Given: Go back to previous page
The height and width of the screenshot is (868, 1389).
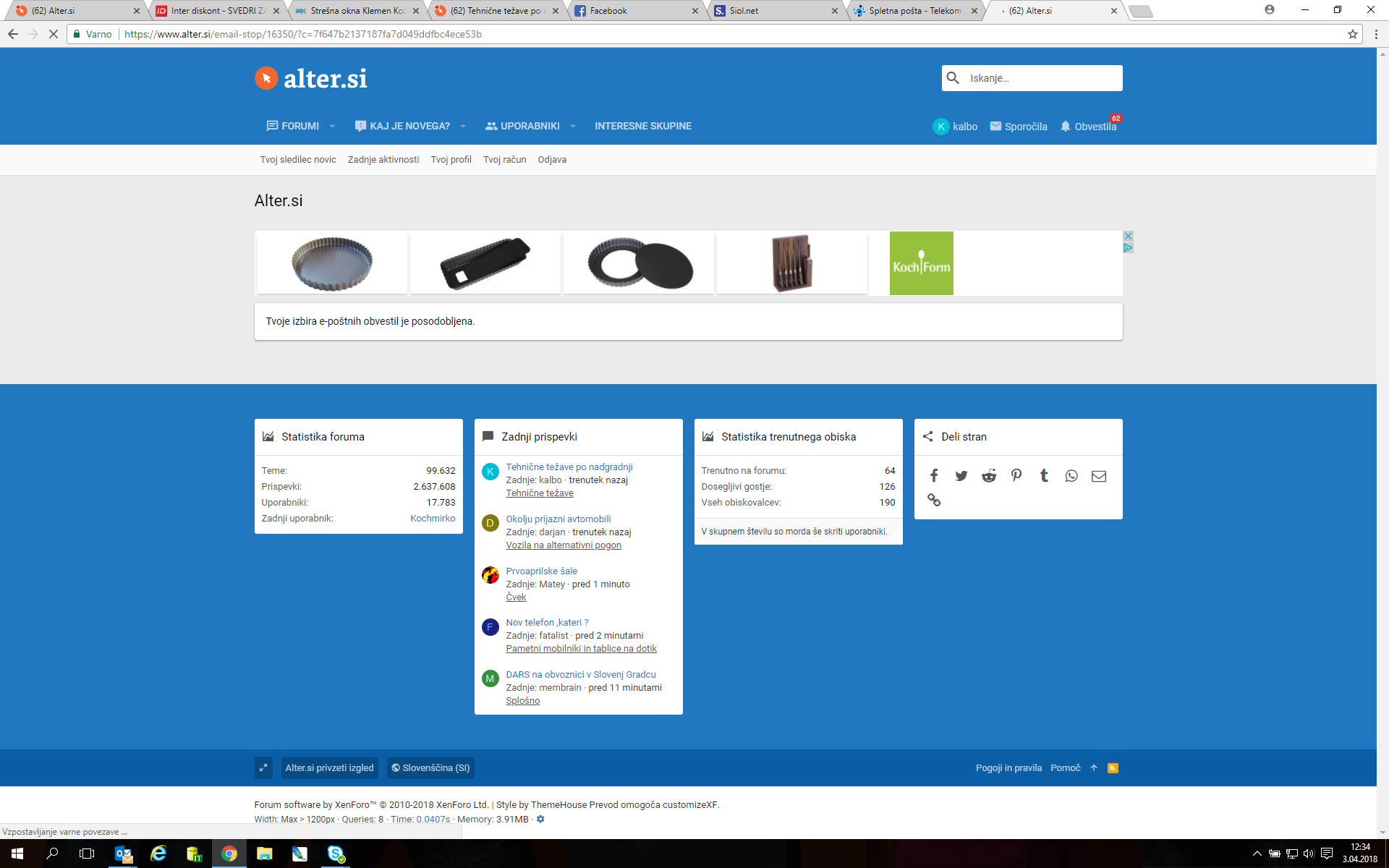Looking at the screenshot, I should pos(13,34).
